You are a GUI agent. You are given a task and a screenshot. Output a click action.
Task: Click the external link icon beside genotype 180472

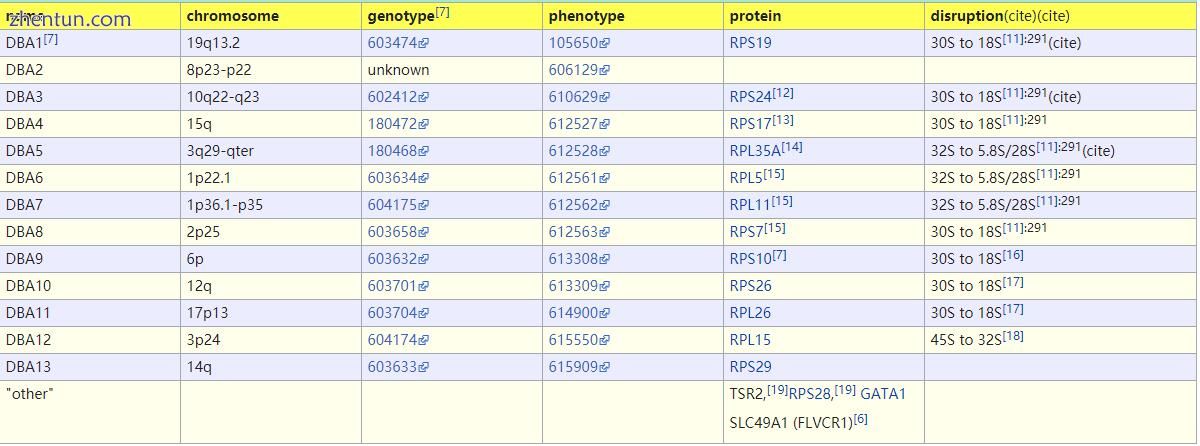point(424,125)
